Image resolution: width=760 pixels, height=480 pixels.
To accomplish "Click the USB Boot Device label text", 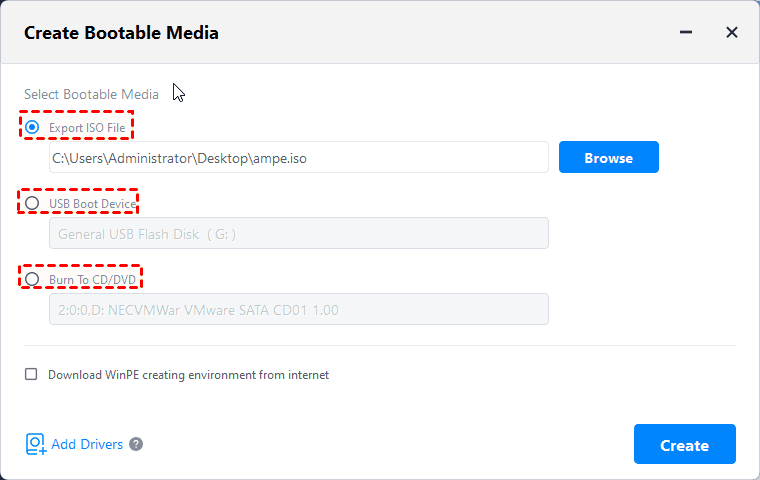I will pyautogui.click(x=92, y=204).
